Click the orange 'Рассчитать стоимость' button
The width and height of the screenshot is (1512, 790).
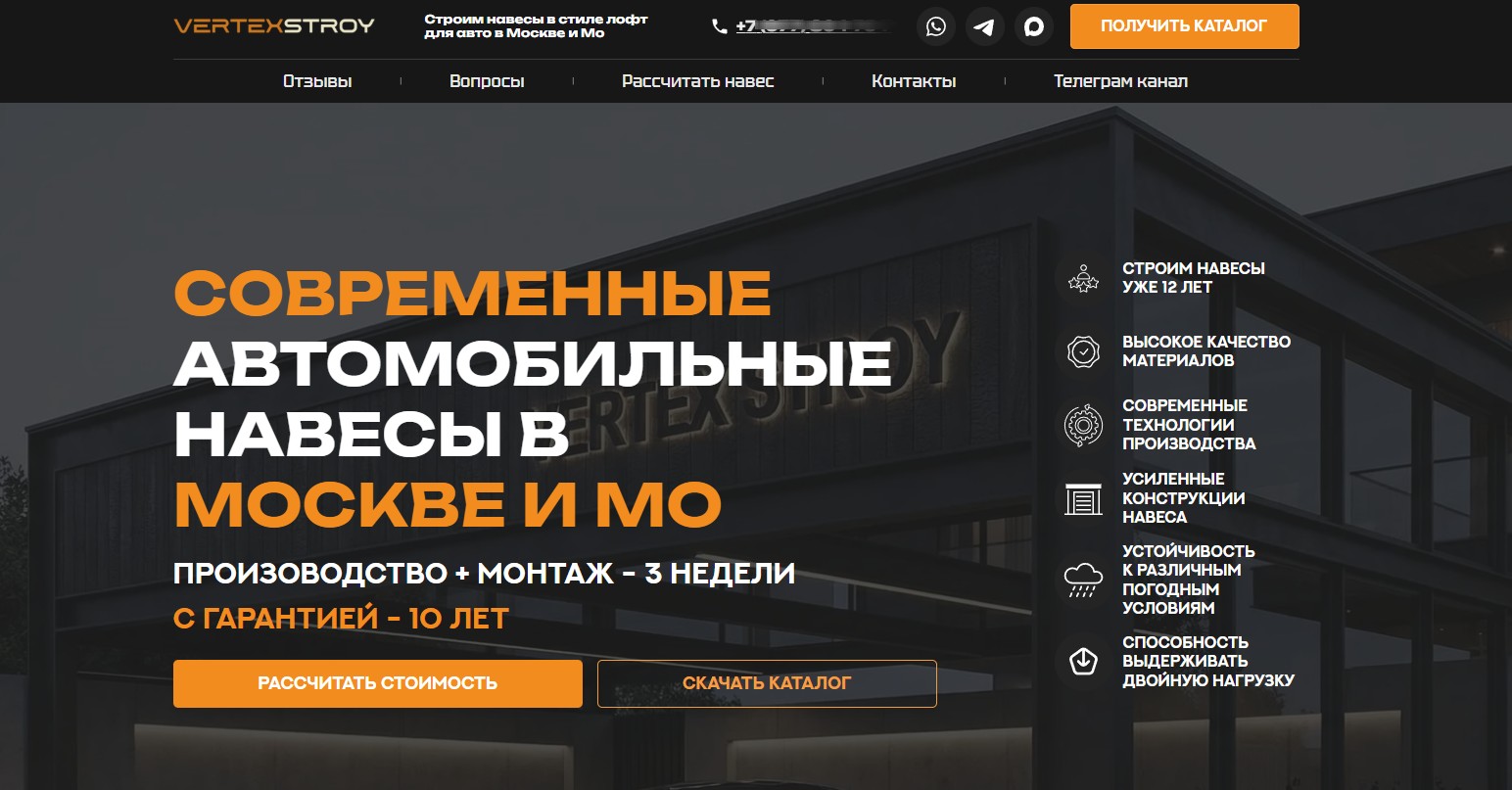tap(378, 683)
